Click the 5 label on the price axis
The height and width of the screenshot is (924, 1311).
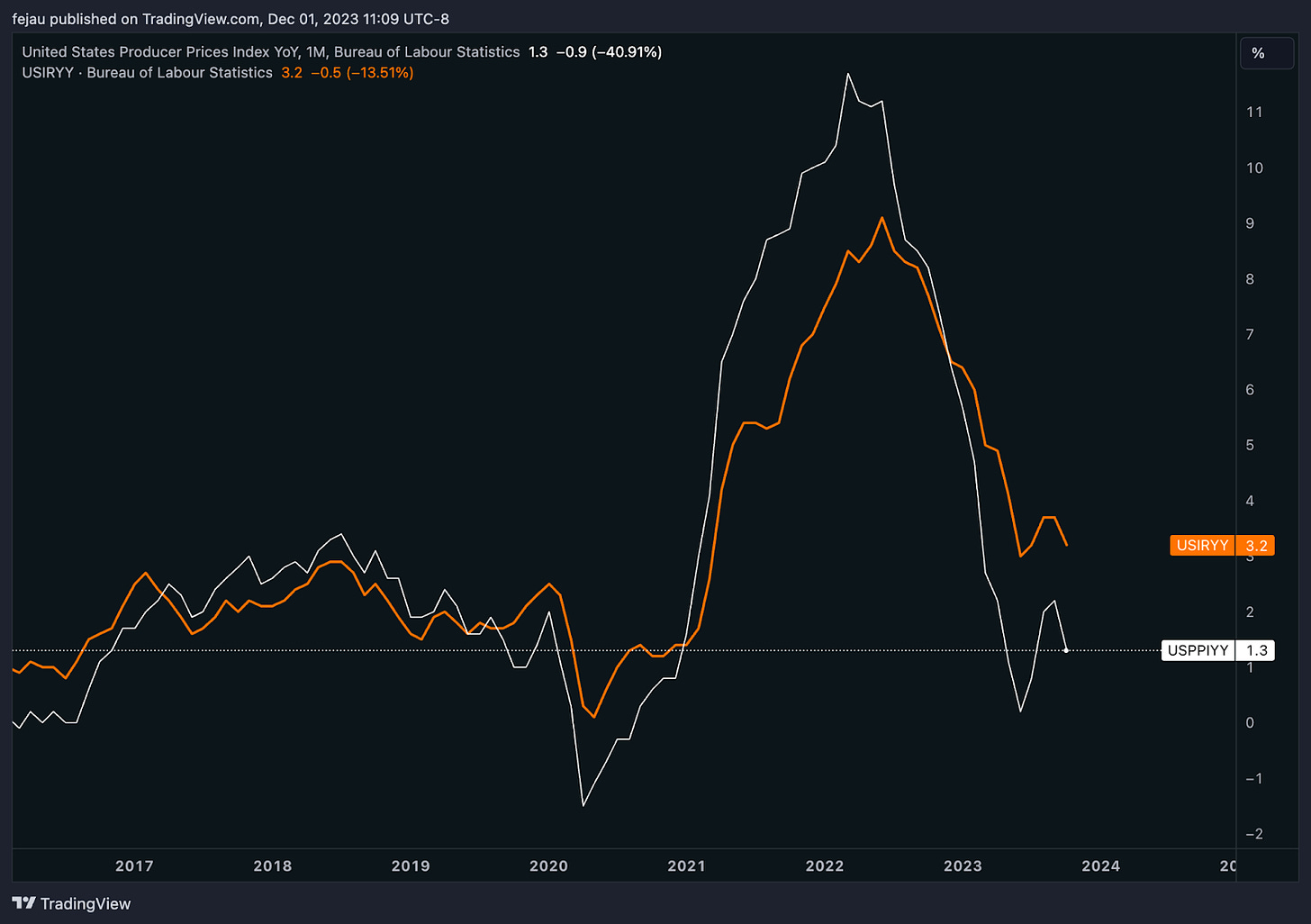1250,446
